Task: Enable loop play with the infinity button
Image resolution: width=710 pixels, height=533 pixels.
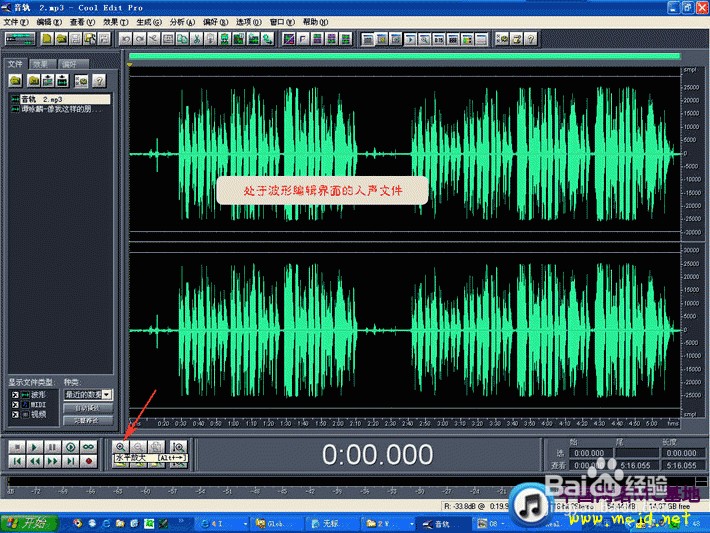Action: click(89, 447)
